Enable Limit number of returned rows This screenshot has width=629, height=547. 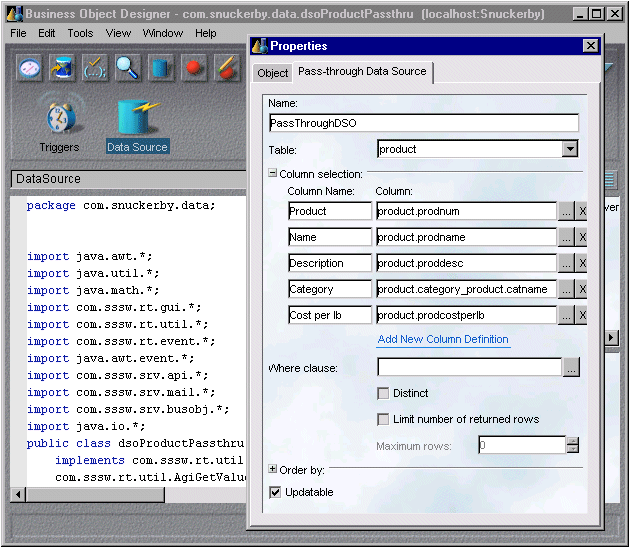click(383, 419)
